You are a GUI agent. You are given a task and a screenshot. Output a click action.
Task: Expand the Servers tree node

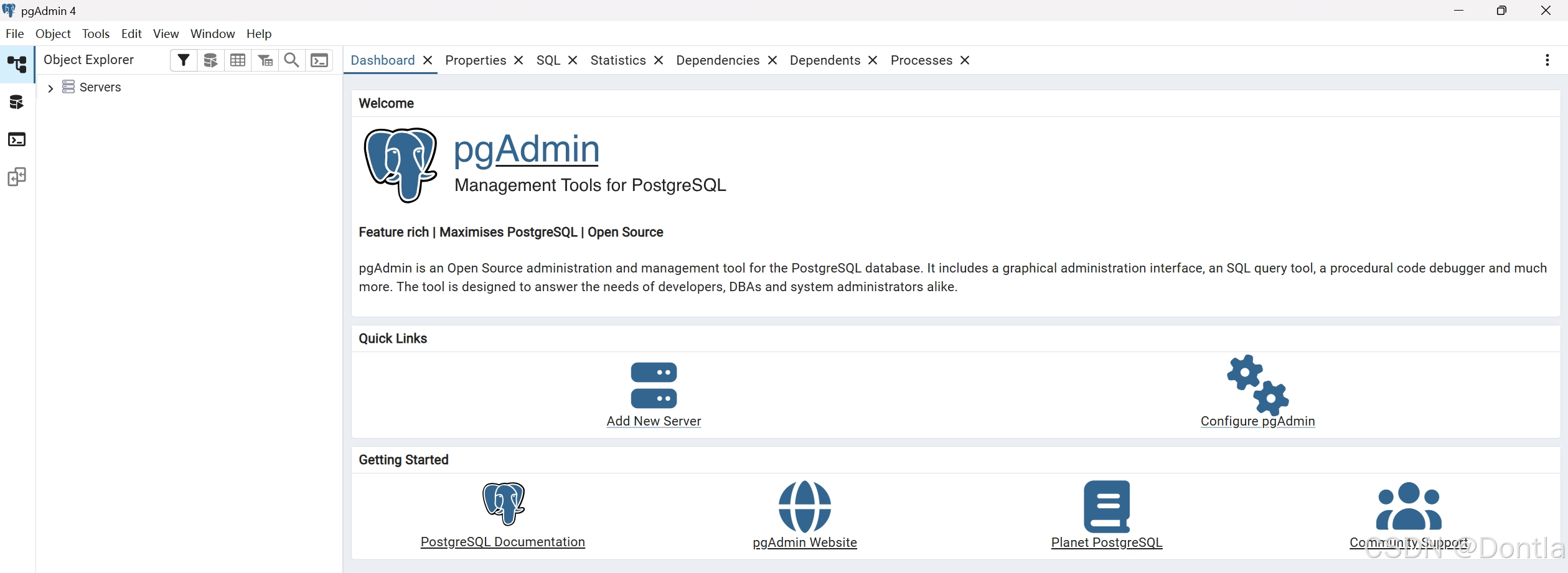(50, 88)
